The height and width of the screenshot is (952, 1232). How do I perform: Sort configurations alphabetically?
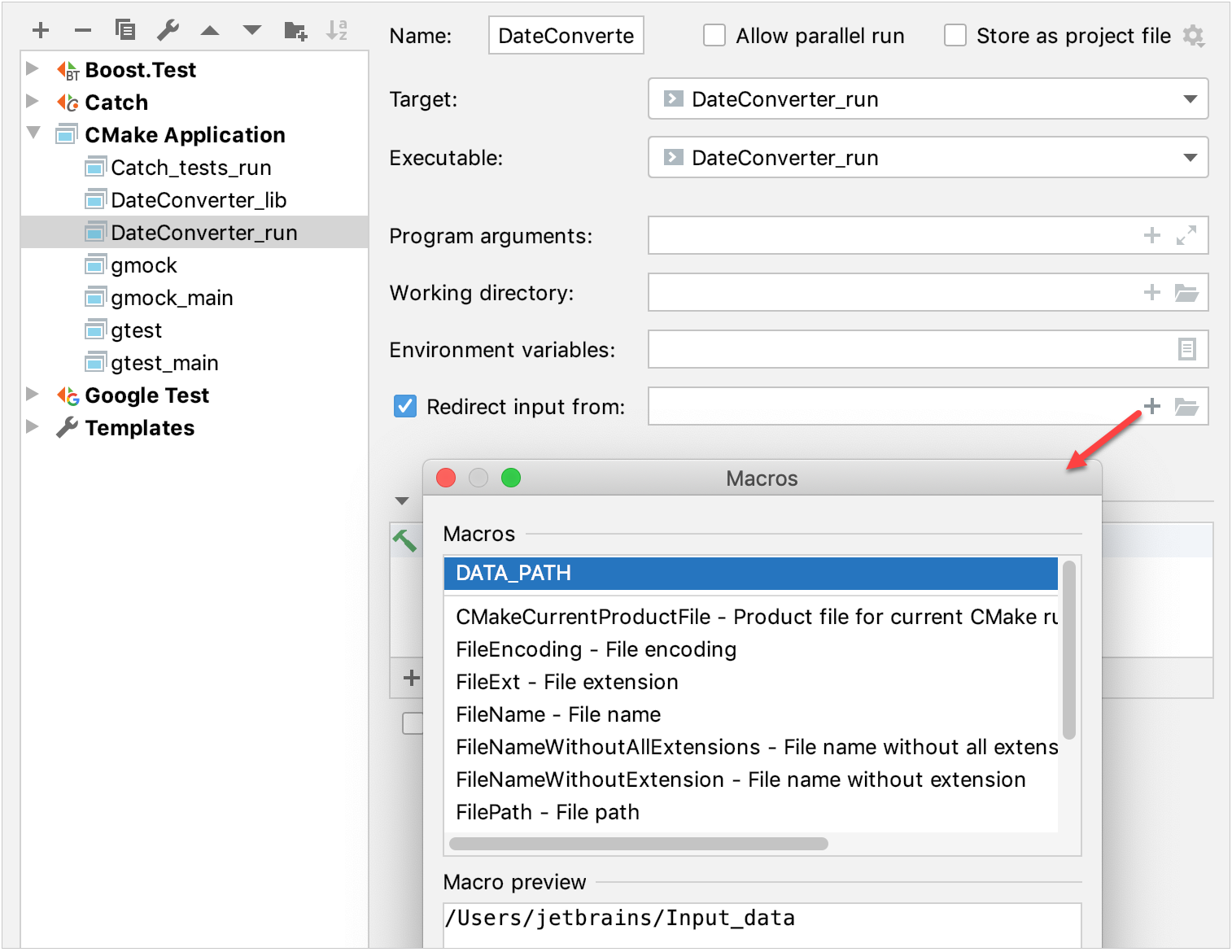click(337, 30)
